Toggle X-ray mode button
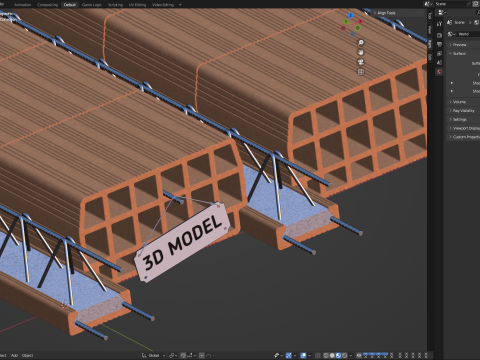Viewport: 480px width, 360px height. click(318, 355)
